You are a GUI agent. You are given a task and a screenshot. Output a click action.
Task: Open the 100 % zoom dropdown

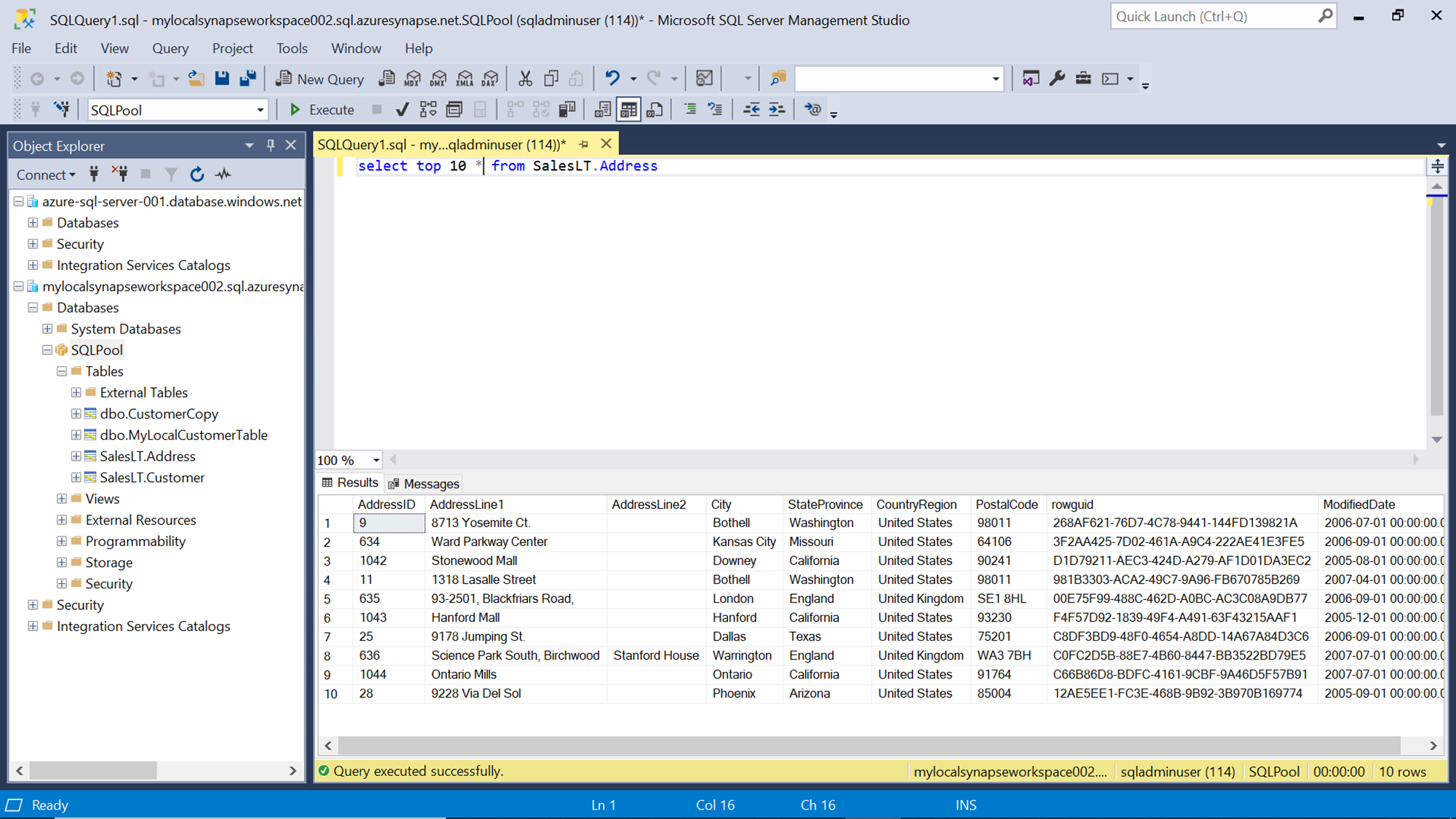tap(376, 460)
